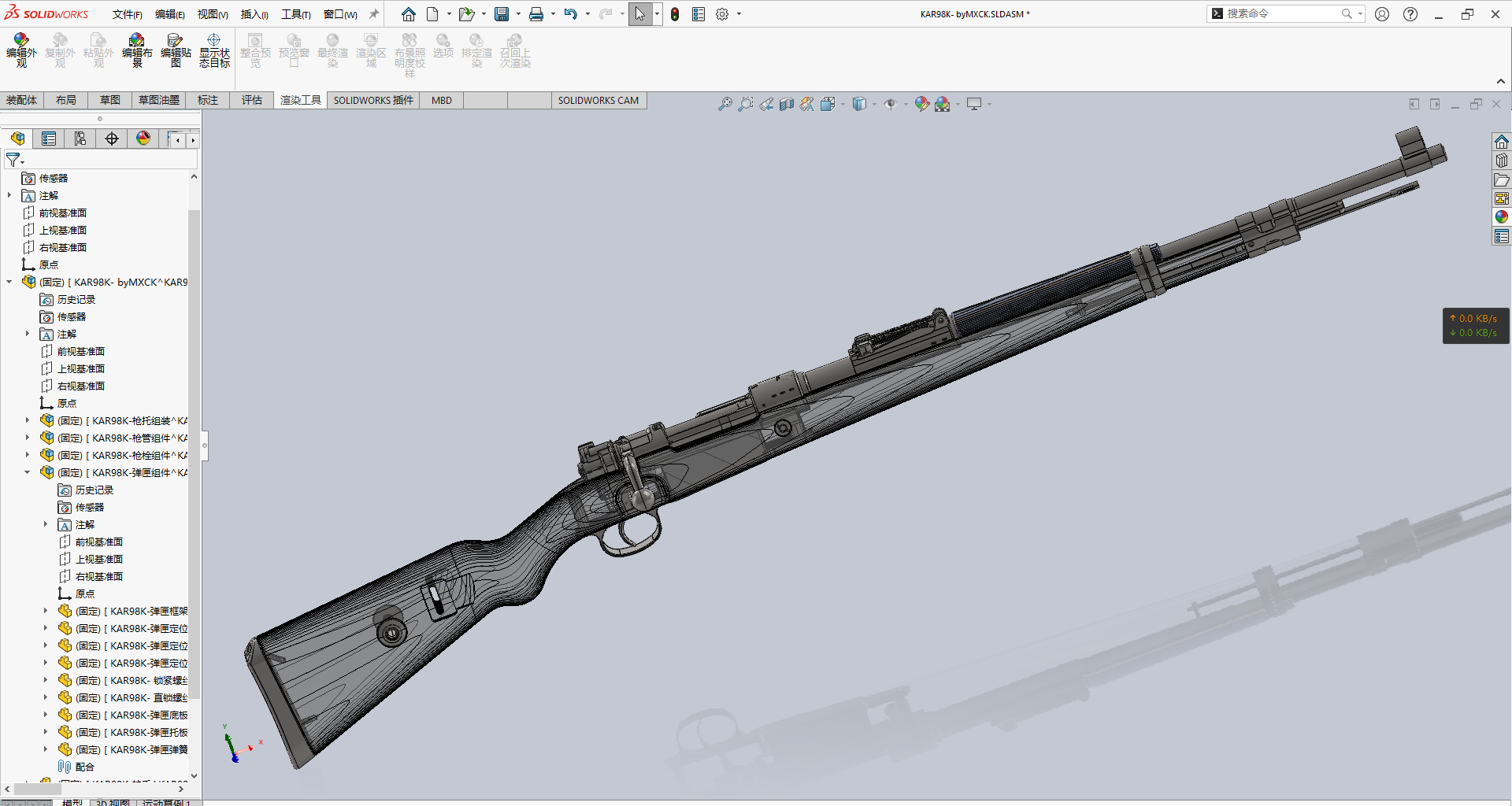Open Options gear icon

click(722, 14)
